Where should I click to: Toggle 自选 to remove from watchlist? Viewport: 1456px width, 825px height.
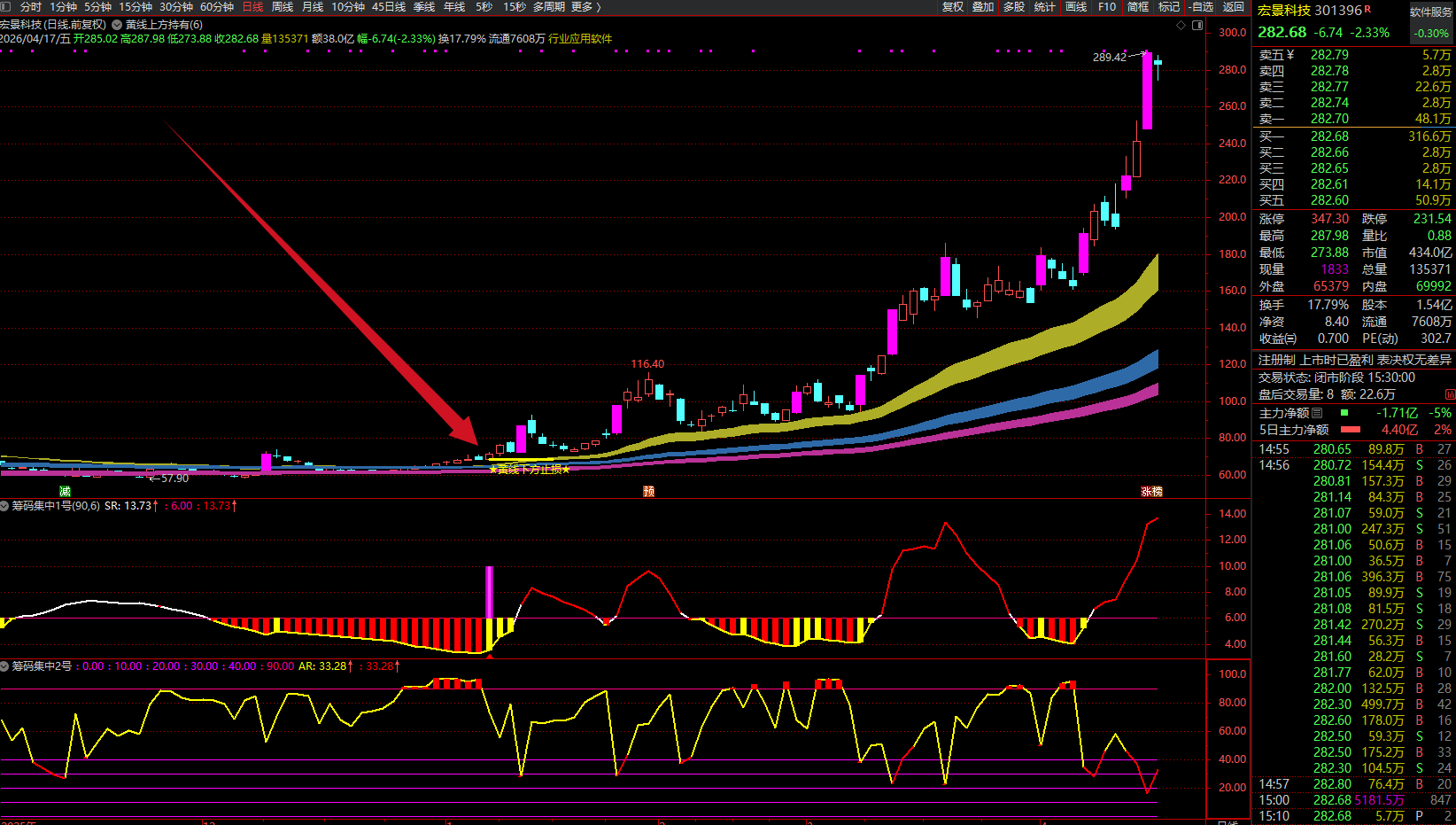tap(1201, 6)
